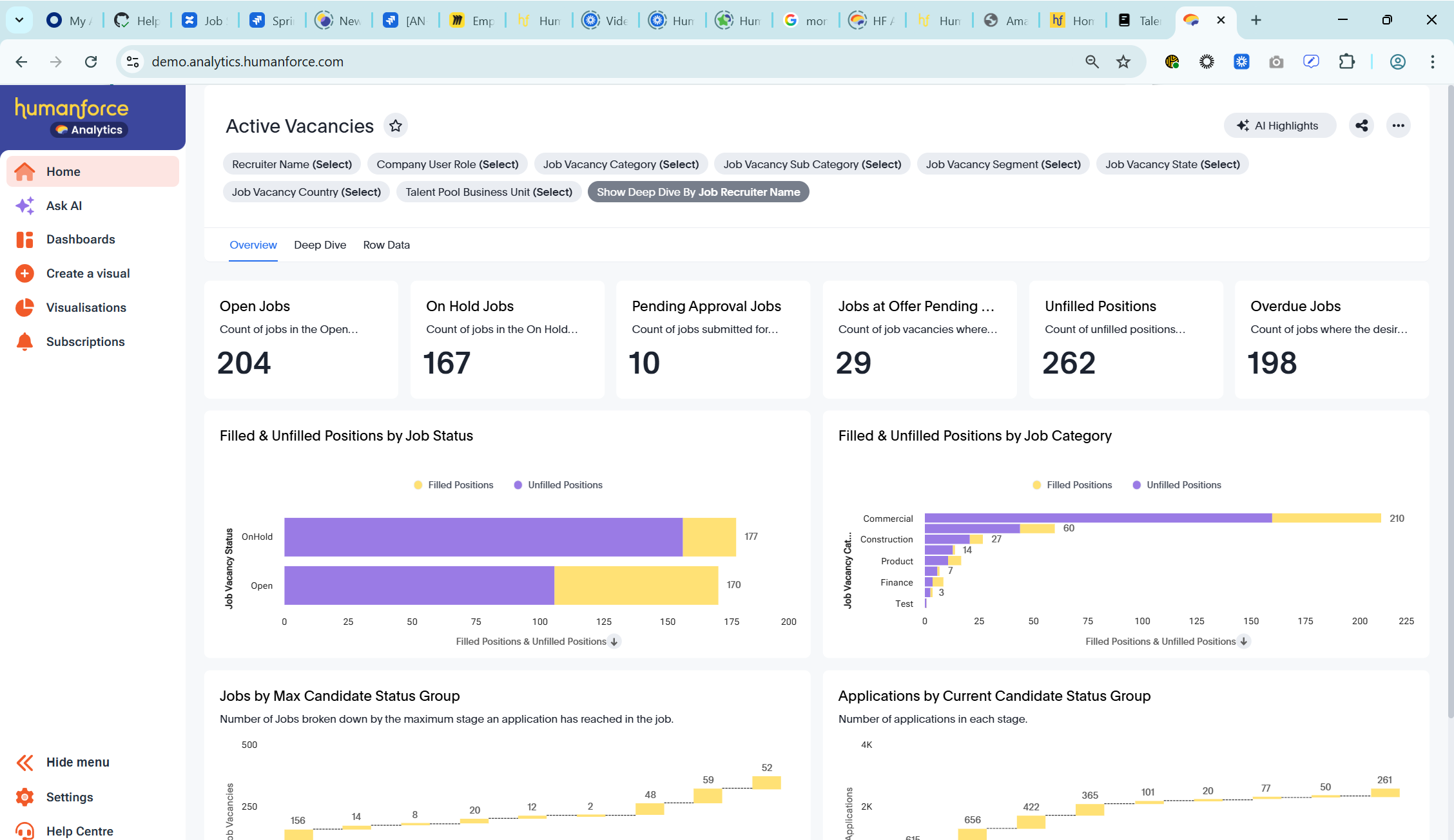Open Job Vacancy State filter

1172,164
